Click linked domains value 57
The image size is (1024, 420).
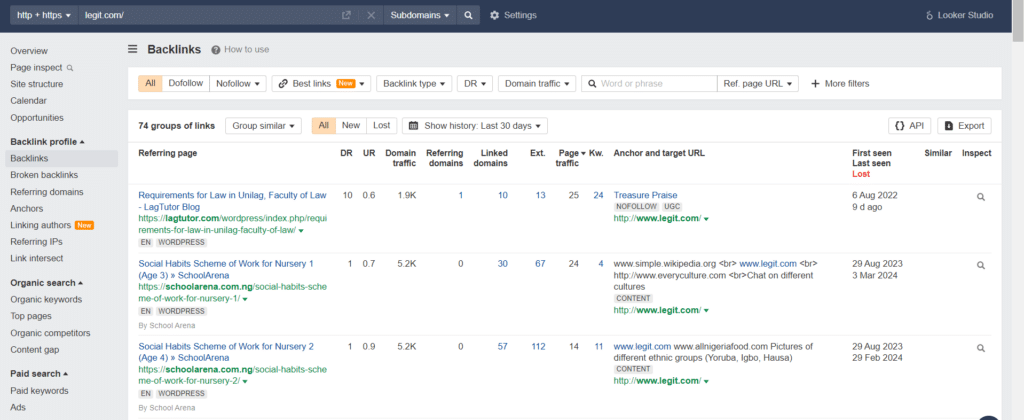(502, 347)
